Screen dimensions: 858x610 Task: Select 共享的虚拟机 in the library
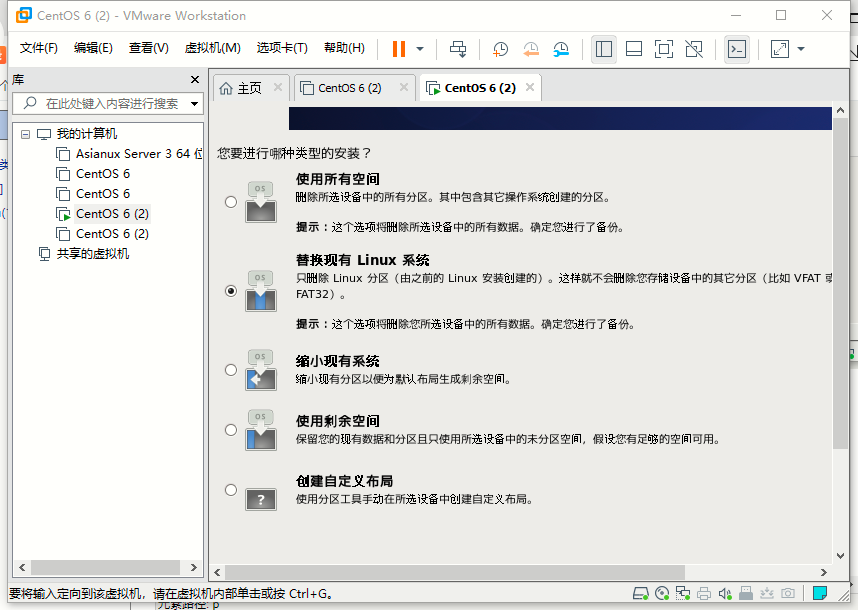(x=92, y=254)
